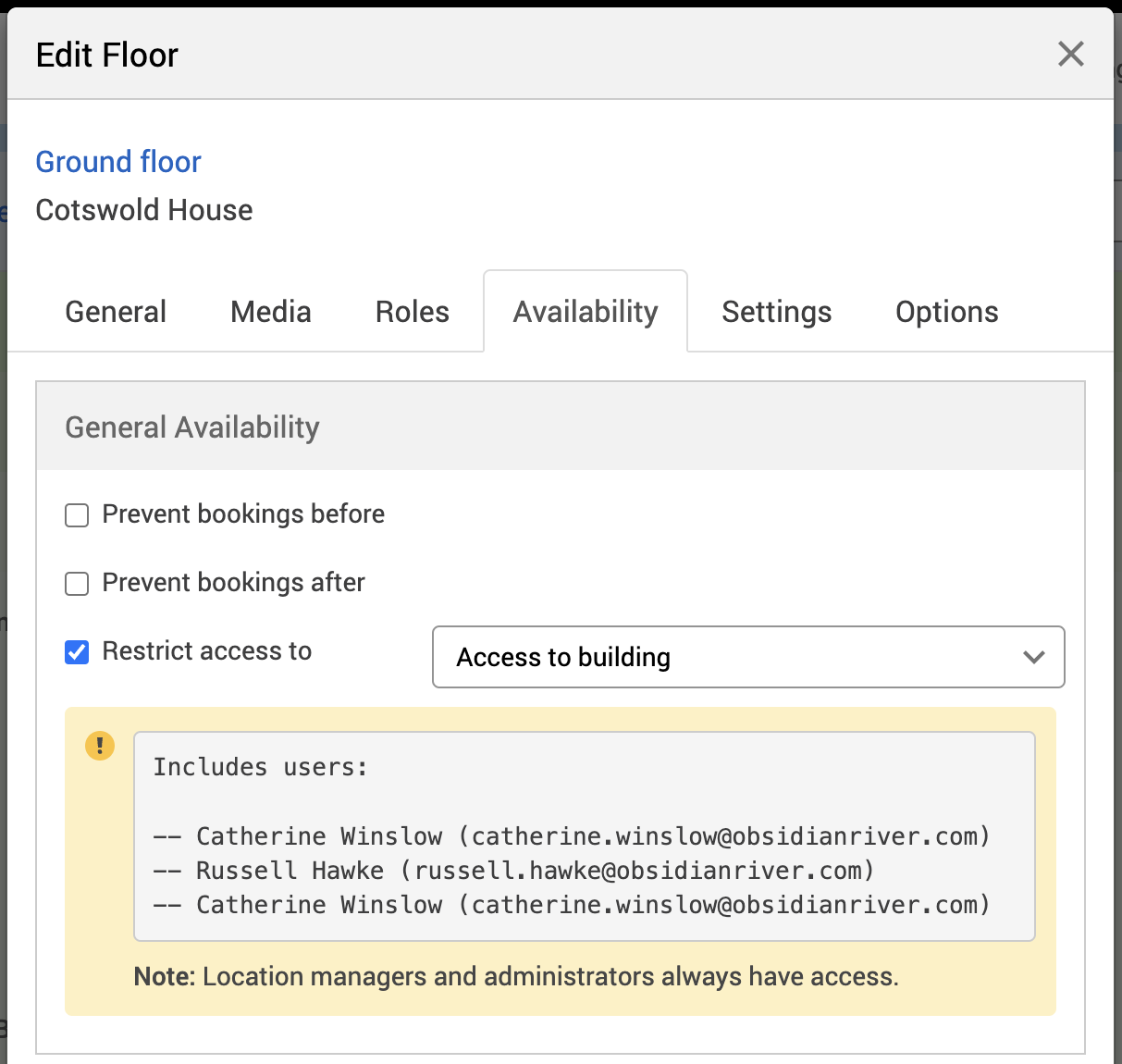The height and width of the screenshot is (1064, 1122).
Task: Uncheck the Restrict access to checkbox
Action: [x=77, y=652]
